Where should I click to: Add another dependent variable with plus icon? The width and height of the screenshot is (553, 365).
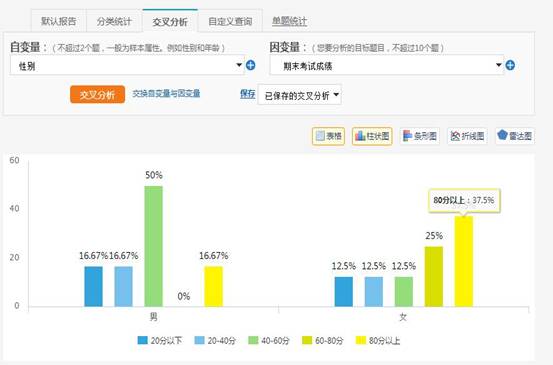(x=510, y=65)
